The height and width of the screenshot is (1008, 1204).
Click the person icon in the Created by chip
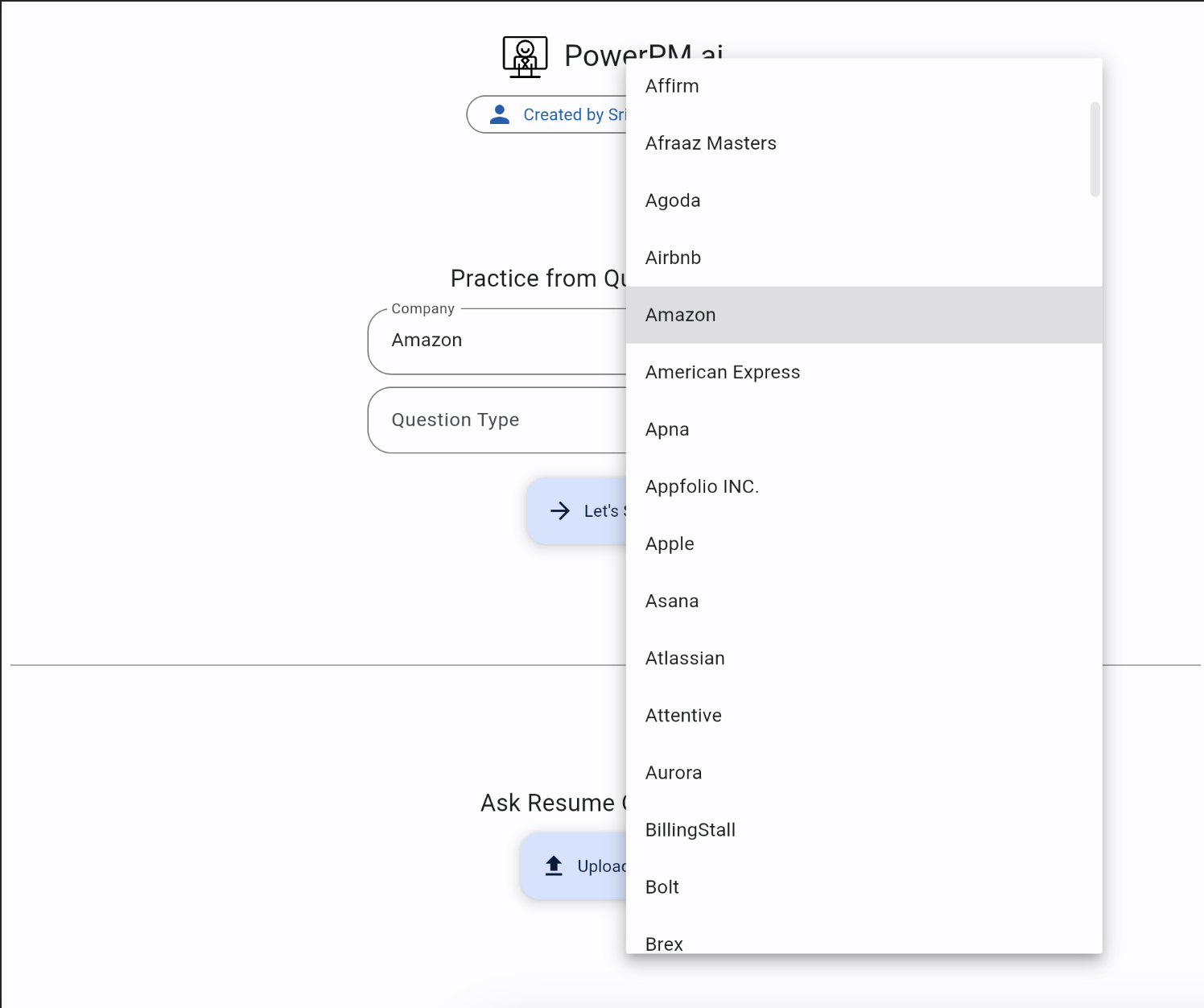click(x=500, y=114)
